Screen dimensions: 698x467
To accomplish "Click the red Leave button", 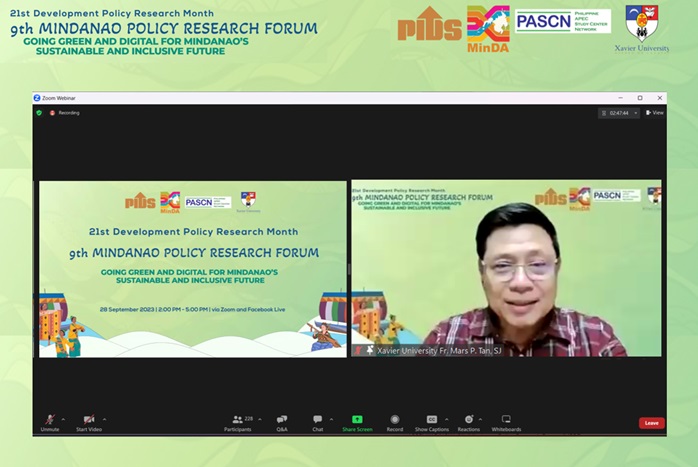I will pyautogui.click(x=652, y=423).
